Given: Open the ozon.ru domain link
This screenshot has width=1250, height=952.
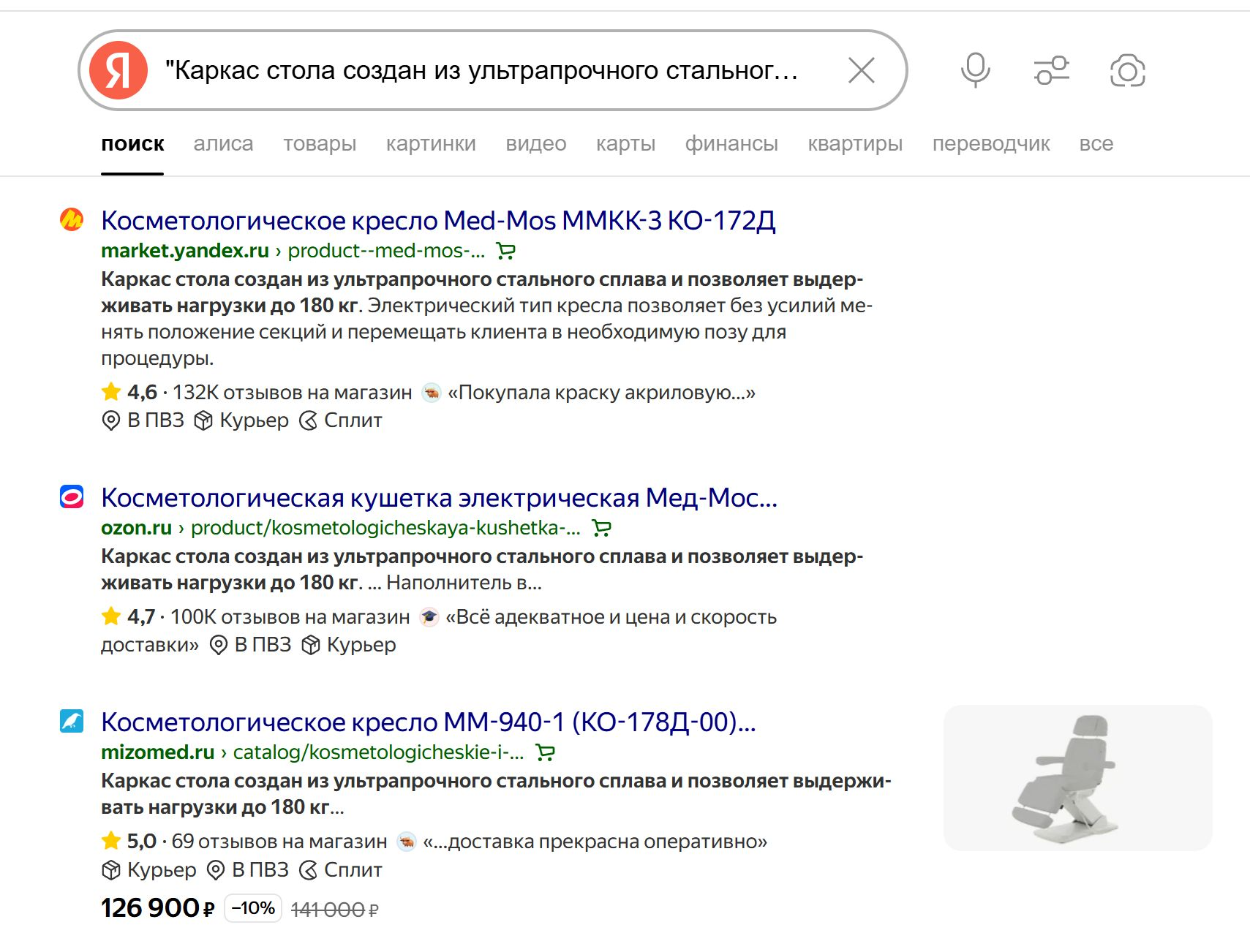Looking at the screenshot, I should (136, 527).
